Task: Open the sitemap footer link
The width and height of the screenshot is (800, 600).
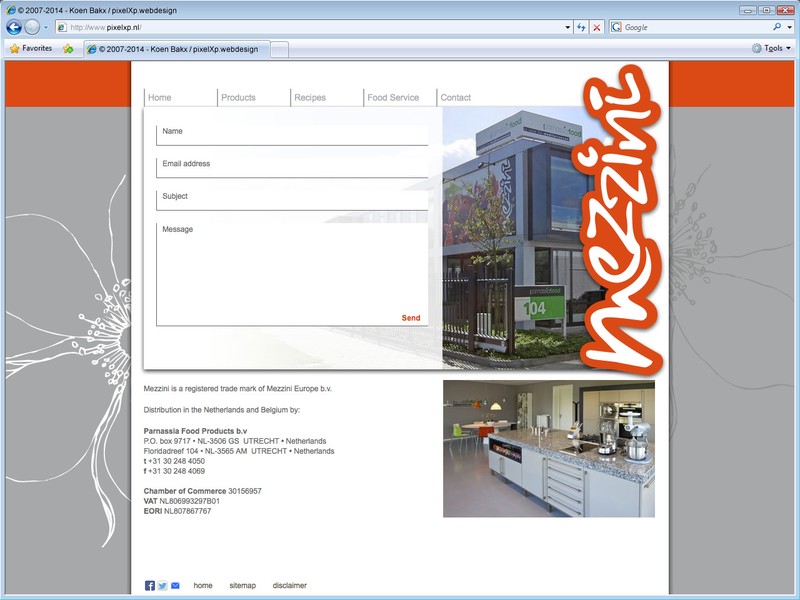Action: [x=242, y=585]
